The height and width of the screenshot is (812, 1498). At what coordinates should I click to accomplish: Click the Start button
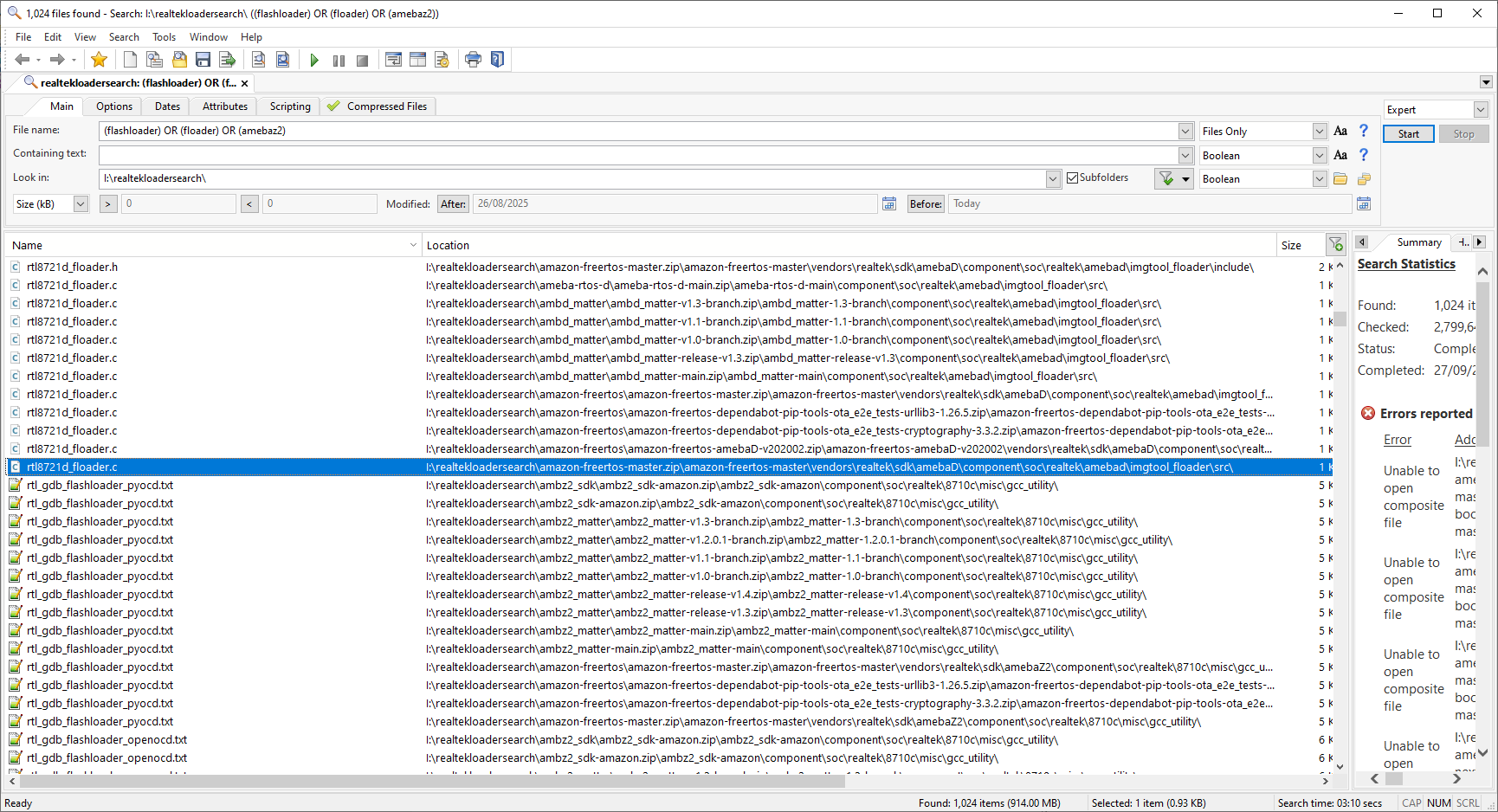(x=1409, y=134)
